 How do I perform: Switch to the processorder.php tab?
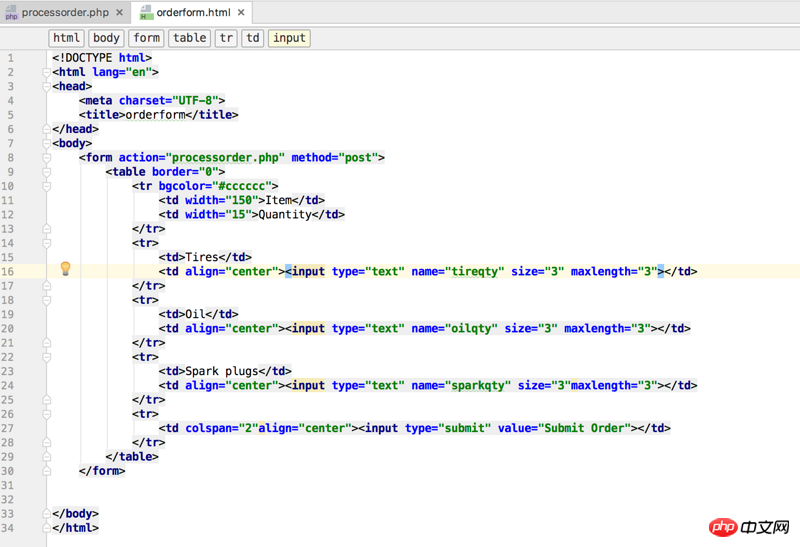tap(65, 12)
